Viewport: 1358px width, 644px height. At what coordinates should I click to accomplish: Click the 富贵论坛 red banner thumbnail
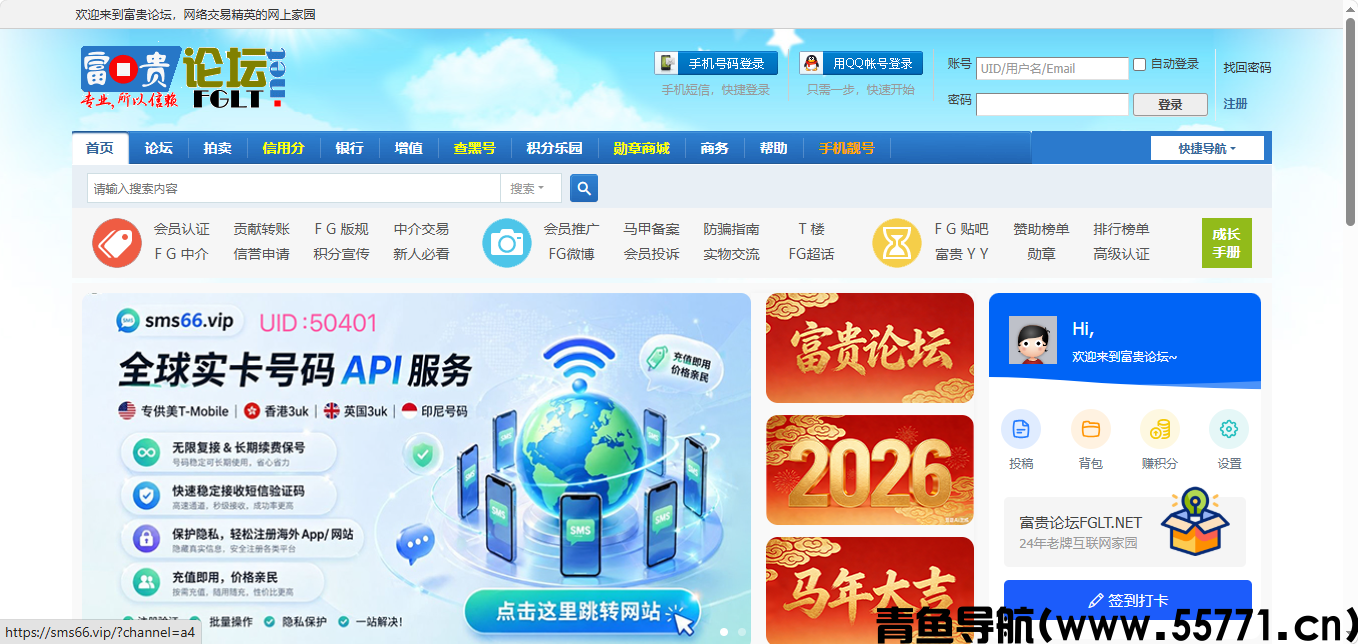click(870, 348)
